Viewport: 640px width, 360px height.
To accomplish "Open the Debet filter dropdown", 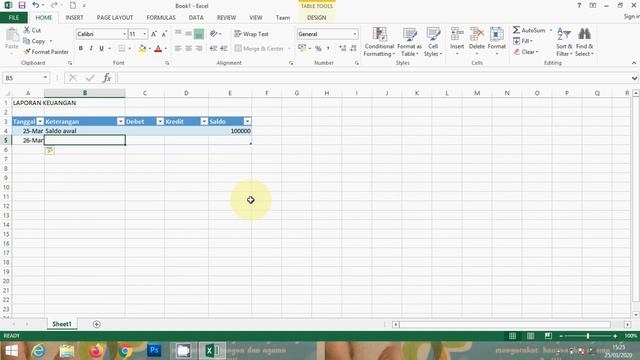I will tap(160, 121).
